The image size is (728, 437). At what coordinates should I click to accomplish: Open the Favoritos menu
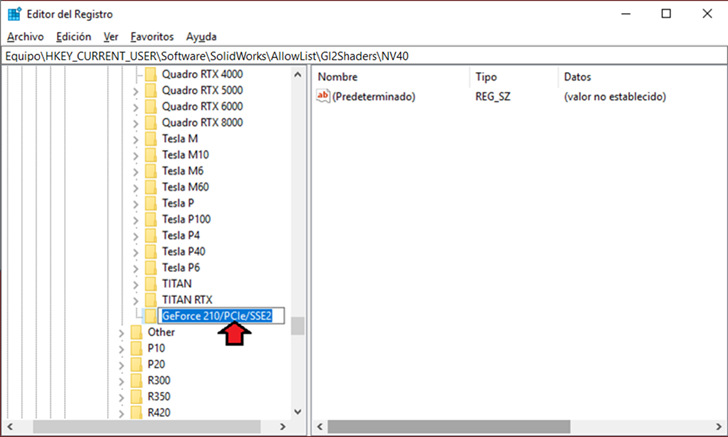[x=152, y=37]
